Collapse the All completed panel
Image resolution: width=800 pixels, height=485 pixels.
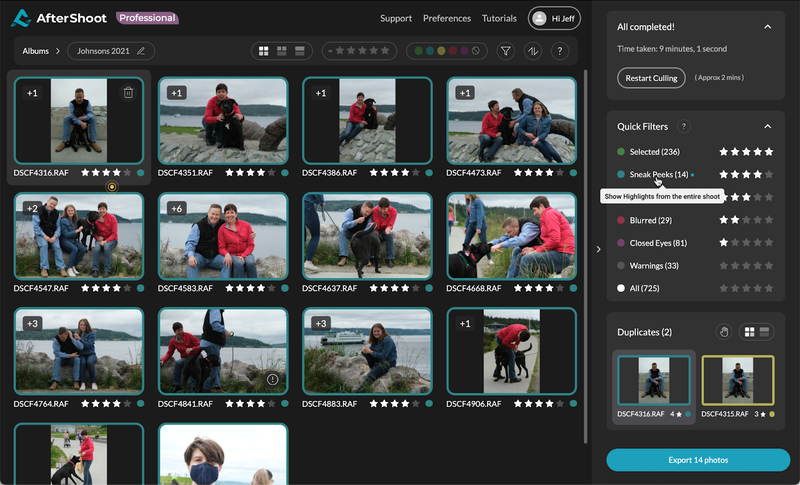(x=767, y=27)
